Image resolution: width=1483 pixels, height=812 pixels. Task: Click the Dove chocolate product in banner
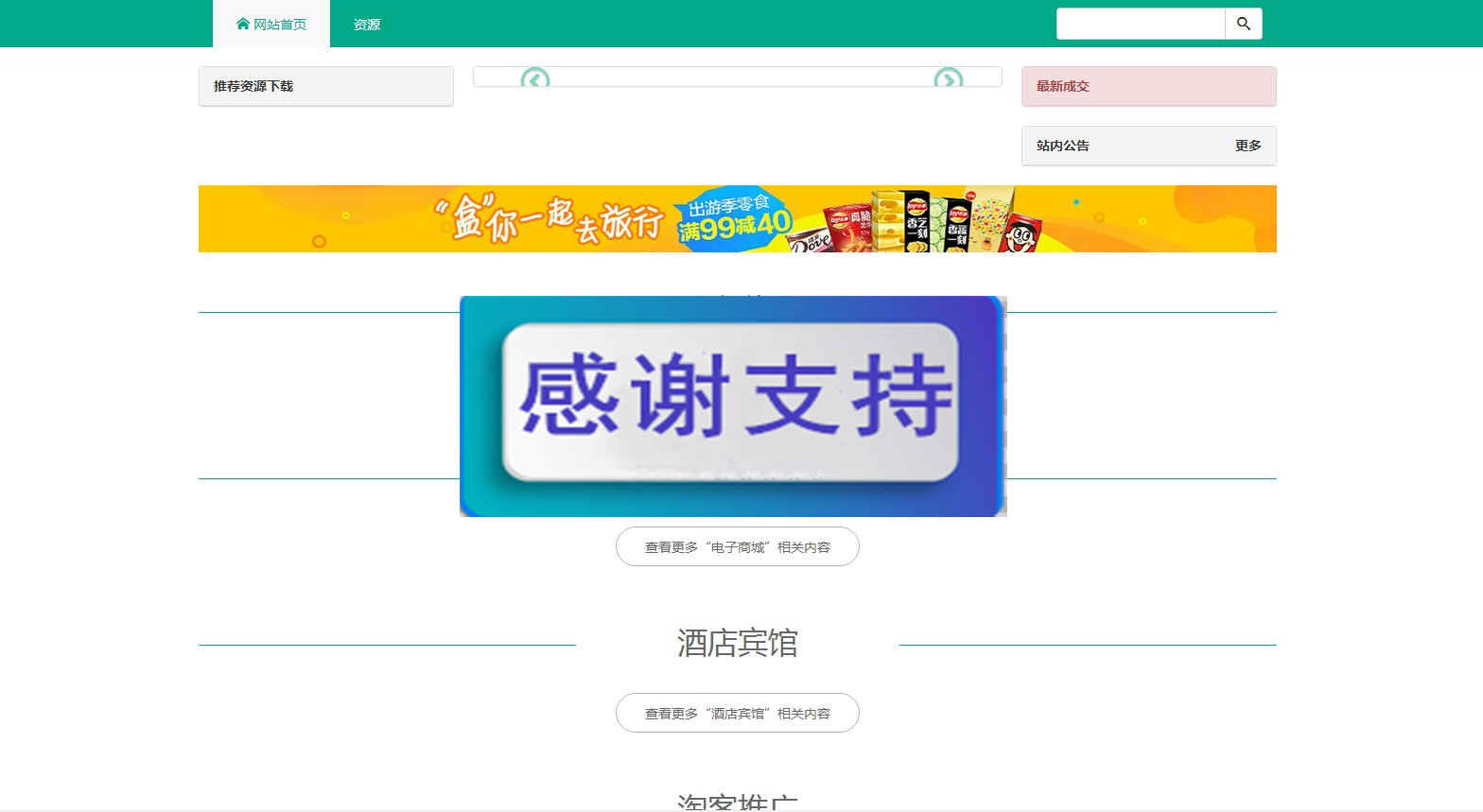pos(811,240)
